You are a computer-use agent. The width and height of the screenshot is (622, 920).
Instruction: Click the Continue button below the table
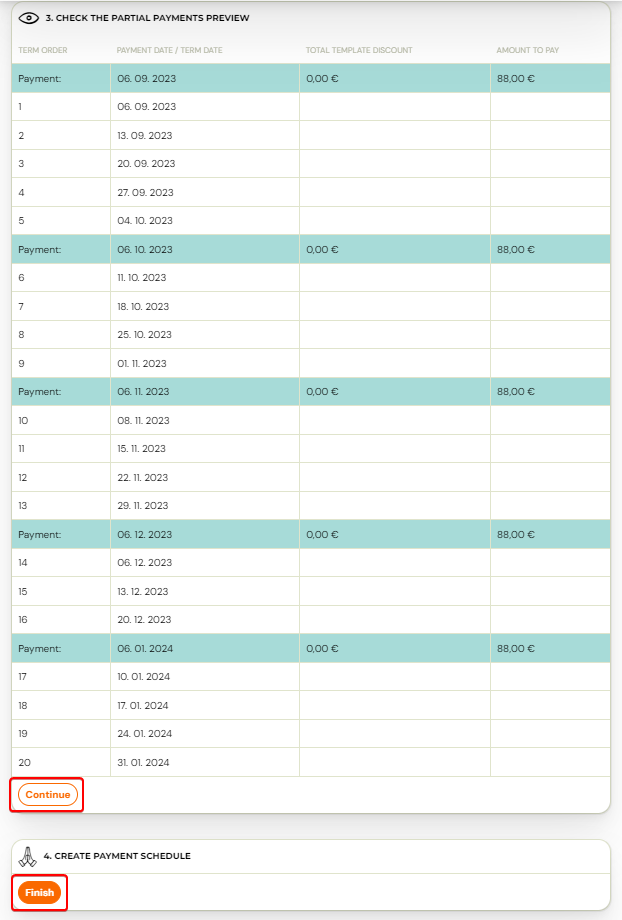[x=48, y=794]
